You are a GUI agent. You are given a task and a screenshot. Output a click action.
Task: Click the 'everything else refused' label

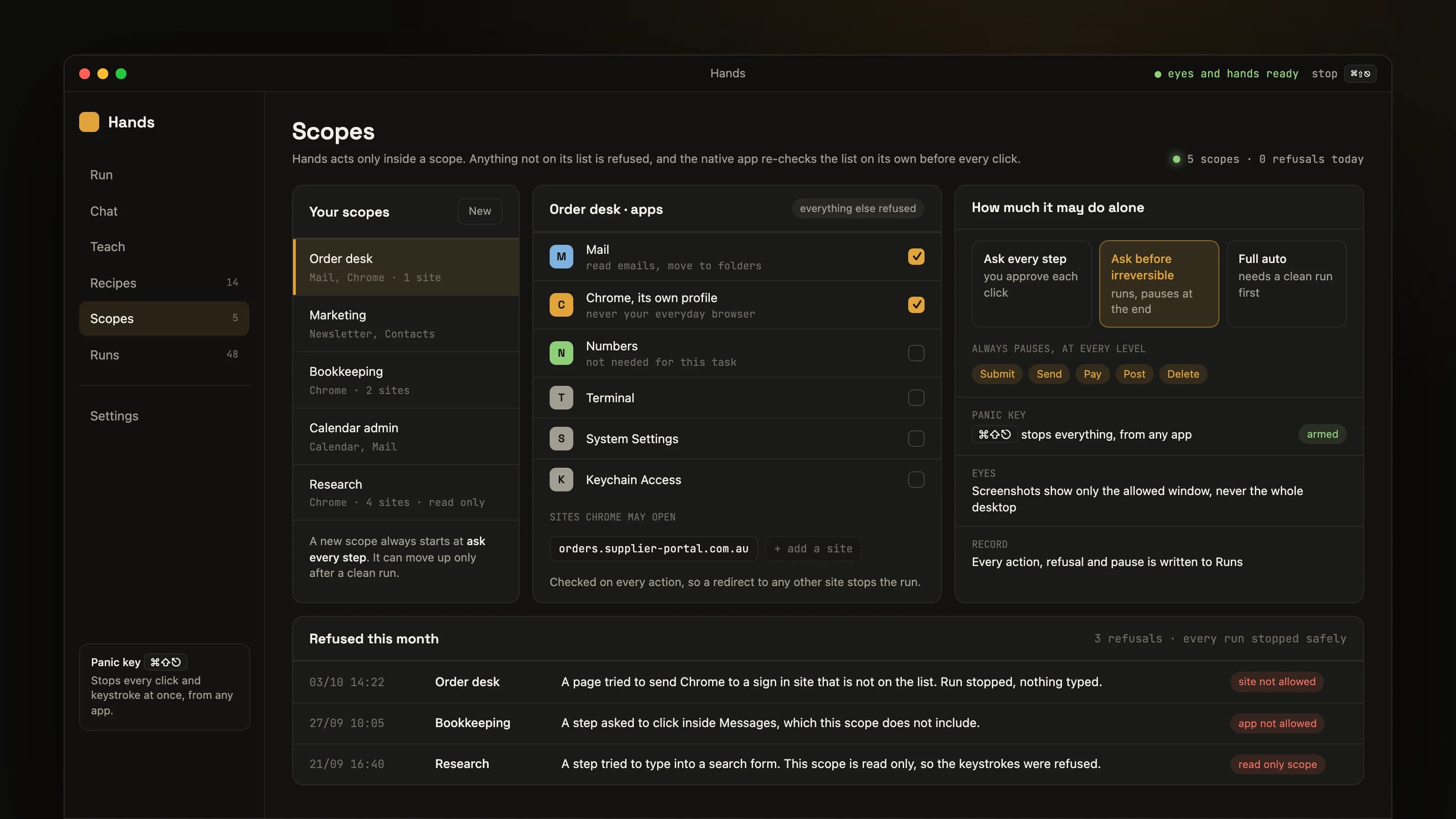[x=857, y=208]
